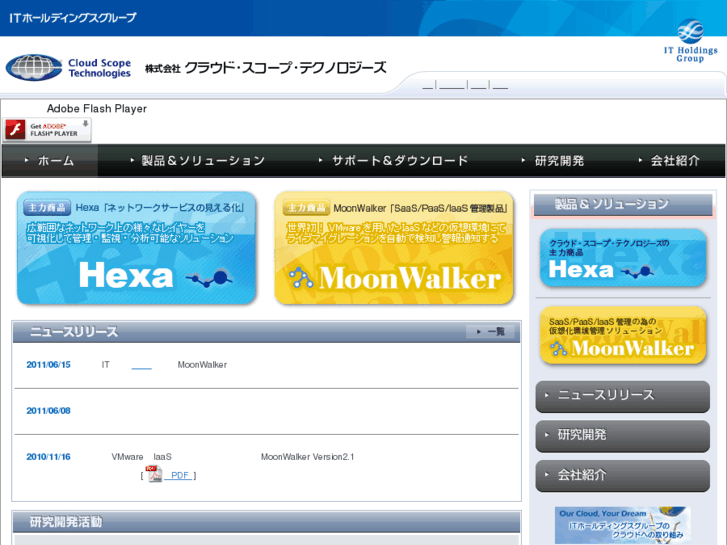Click the 2011/06/15 news date
This screenshot has height=545, width=727.
tap(48, 365)
